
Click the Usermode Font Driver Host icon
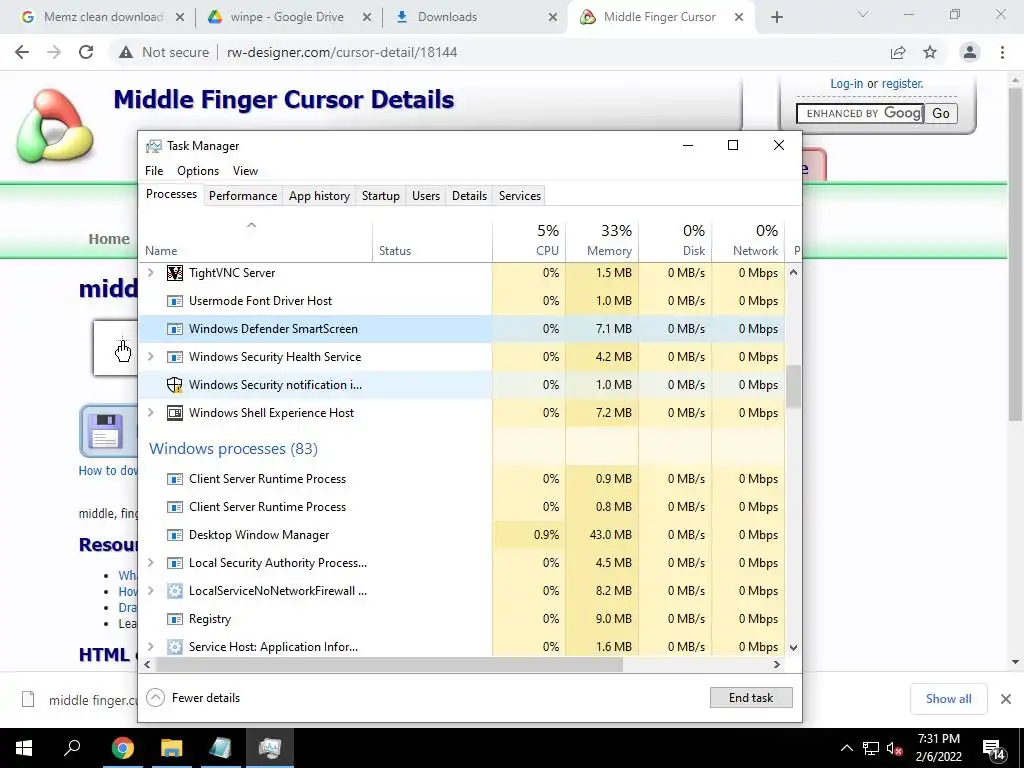(x=174, y=301)
